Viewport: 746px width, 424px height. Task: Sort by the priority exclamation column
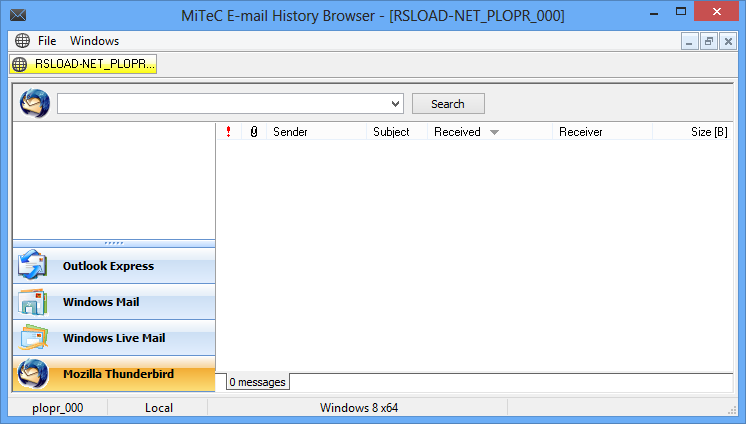228,132
